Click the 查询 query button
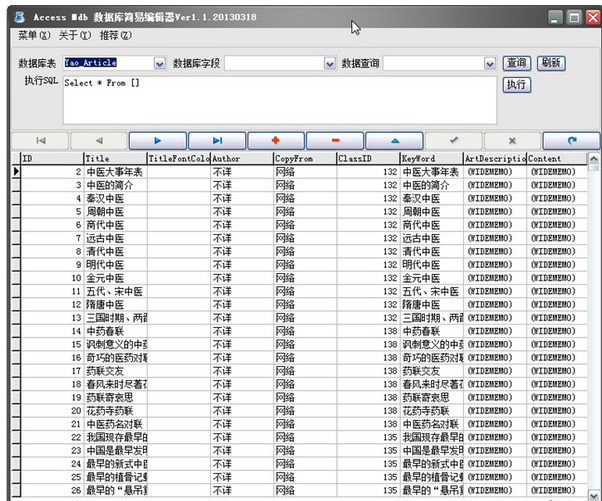602x501 pixels. (517, 63)
